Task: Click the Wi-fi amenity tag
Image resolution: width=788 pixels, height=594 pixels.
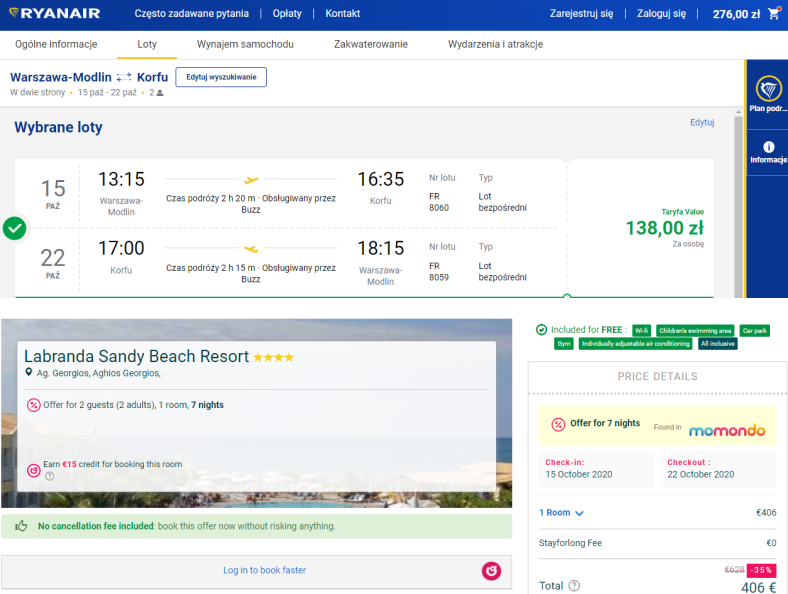Action: click(x=641, y=331)
